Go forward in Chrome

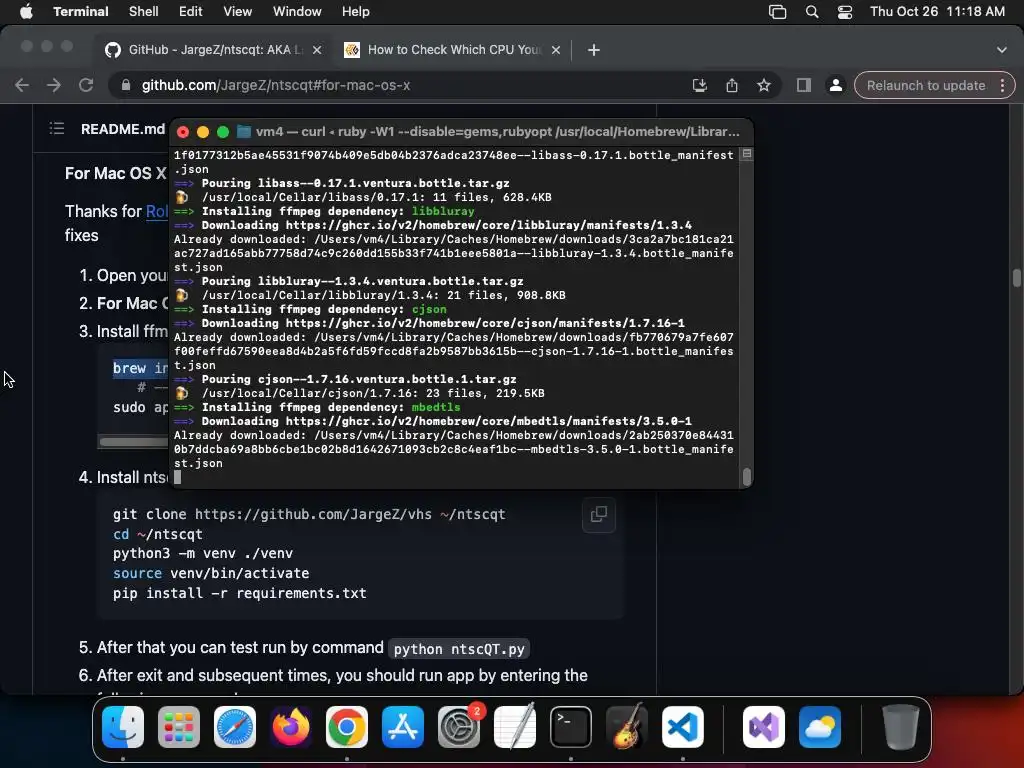click(54, 86)
